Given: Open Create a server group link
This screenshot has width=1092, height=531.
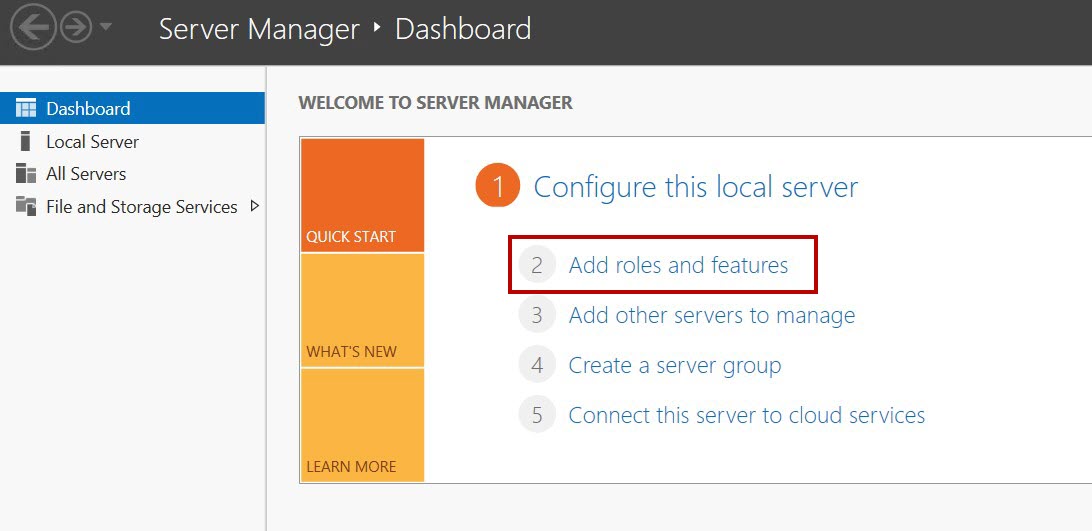Looking at the screenshot, I should coord(675,365).
